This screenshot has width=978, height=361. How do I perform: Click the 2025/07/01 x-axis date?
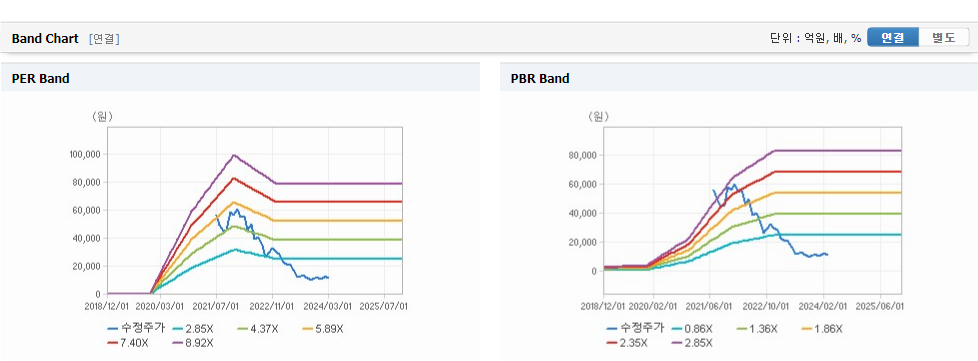coord(385,307)
